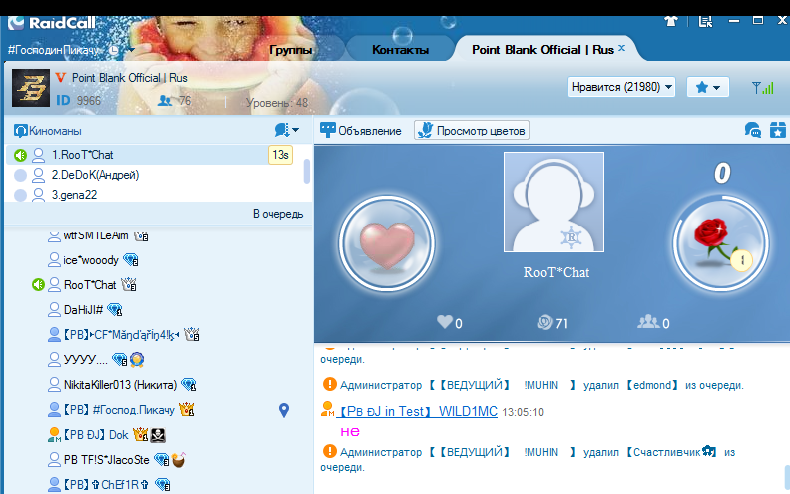Screen dimensions: 790x494
Task: Click Просмотр цветов button
Action: (x=472, y=131)
